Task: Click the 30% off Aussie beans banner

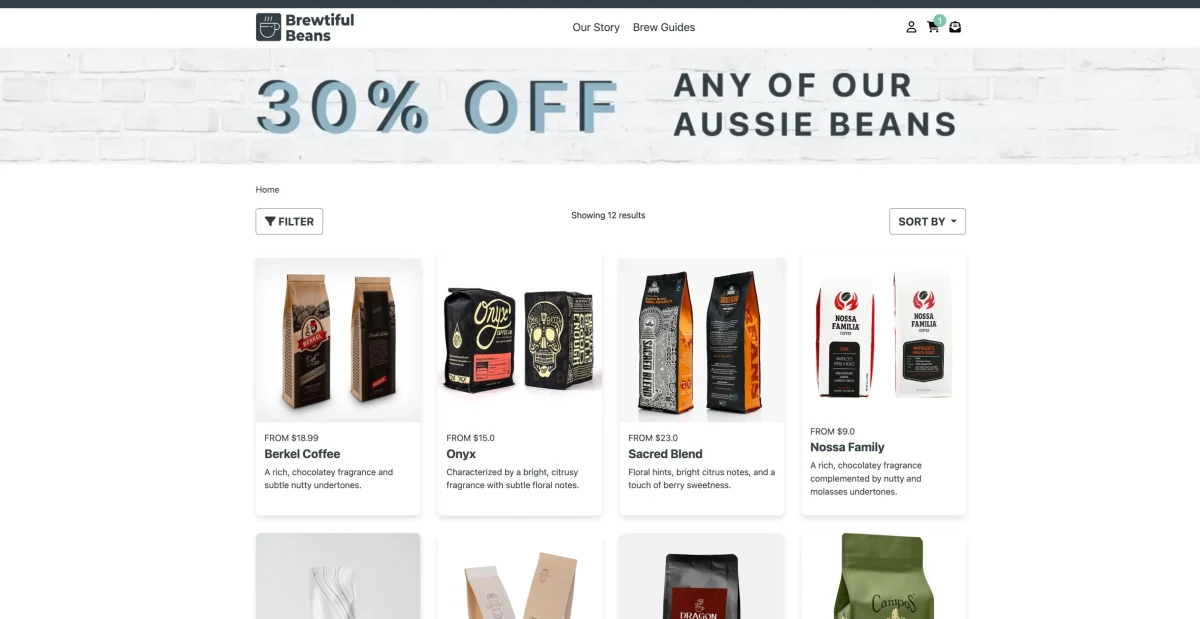Action: click(600, 106)
